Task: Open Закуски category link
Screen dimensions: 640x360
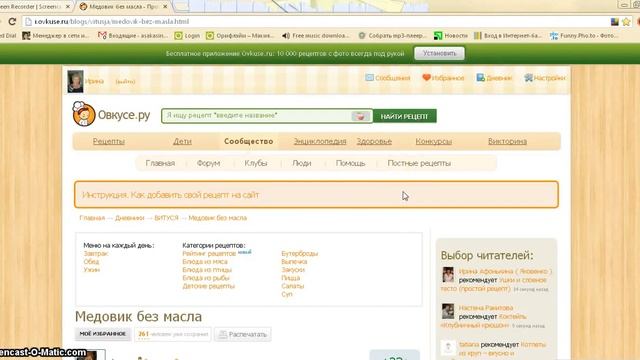Action: (x=293, y=270)
